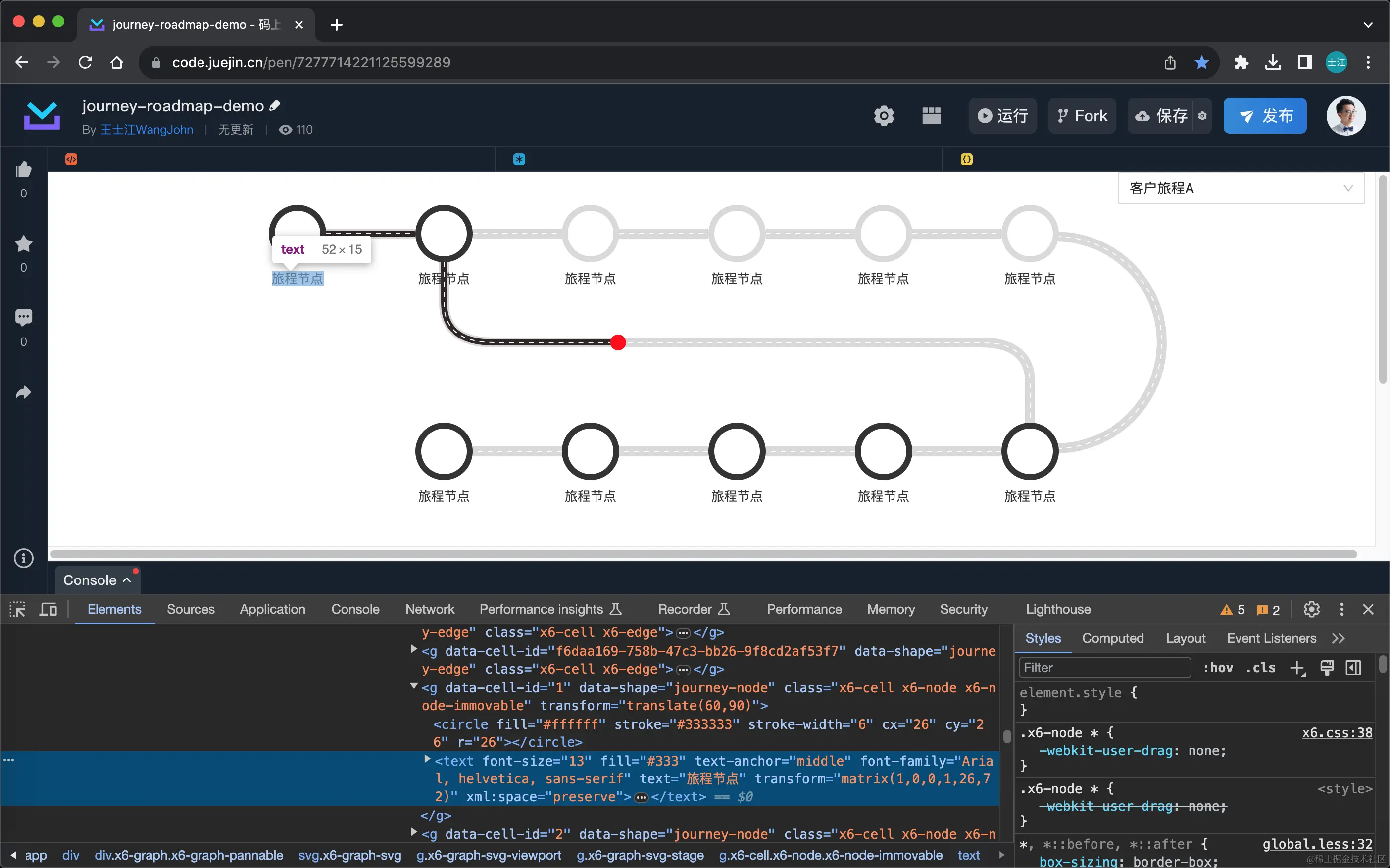Toggle the bookmark star in address bar
Image resolution: width=1390 pixels, height=868 pixels.
[x=1201, y=62]
